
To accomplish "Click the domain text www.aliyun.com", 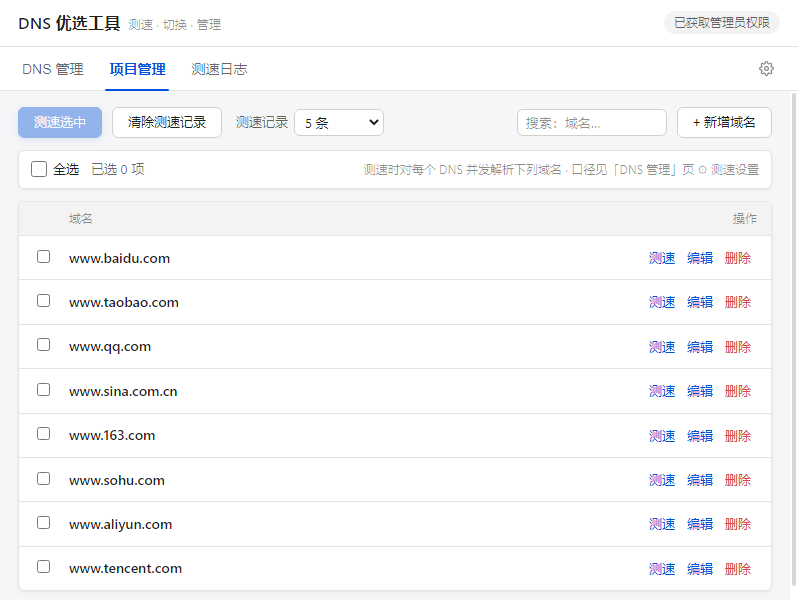I will [121, 525].
